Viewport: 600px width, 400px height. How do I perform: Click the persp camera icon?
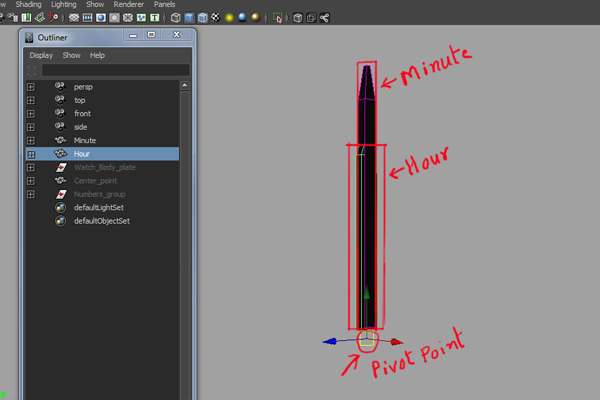(60, 87)
